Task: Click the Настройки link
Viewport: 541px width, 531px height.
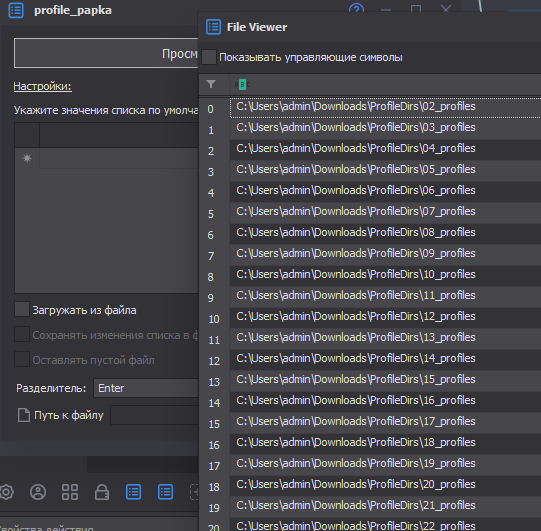Action: (x=42, y=86)
